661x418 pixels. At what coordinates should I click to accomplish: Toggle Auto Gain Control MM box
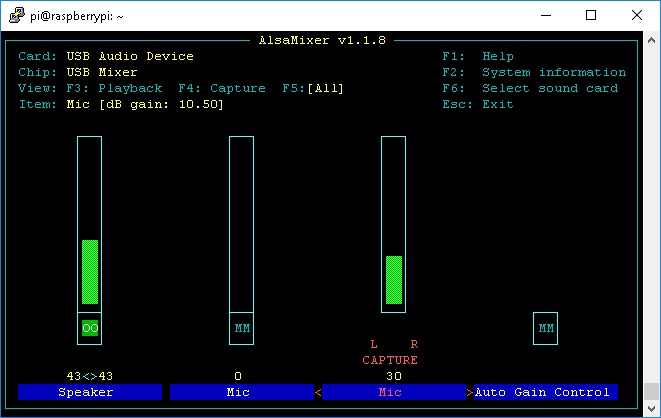tap(545, 328)
